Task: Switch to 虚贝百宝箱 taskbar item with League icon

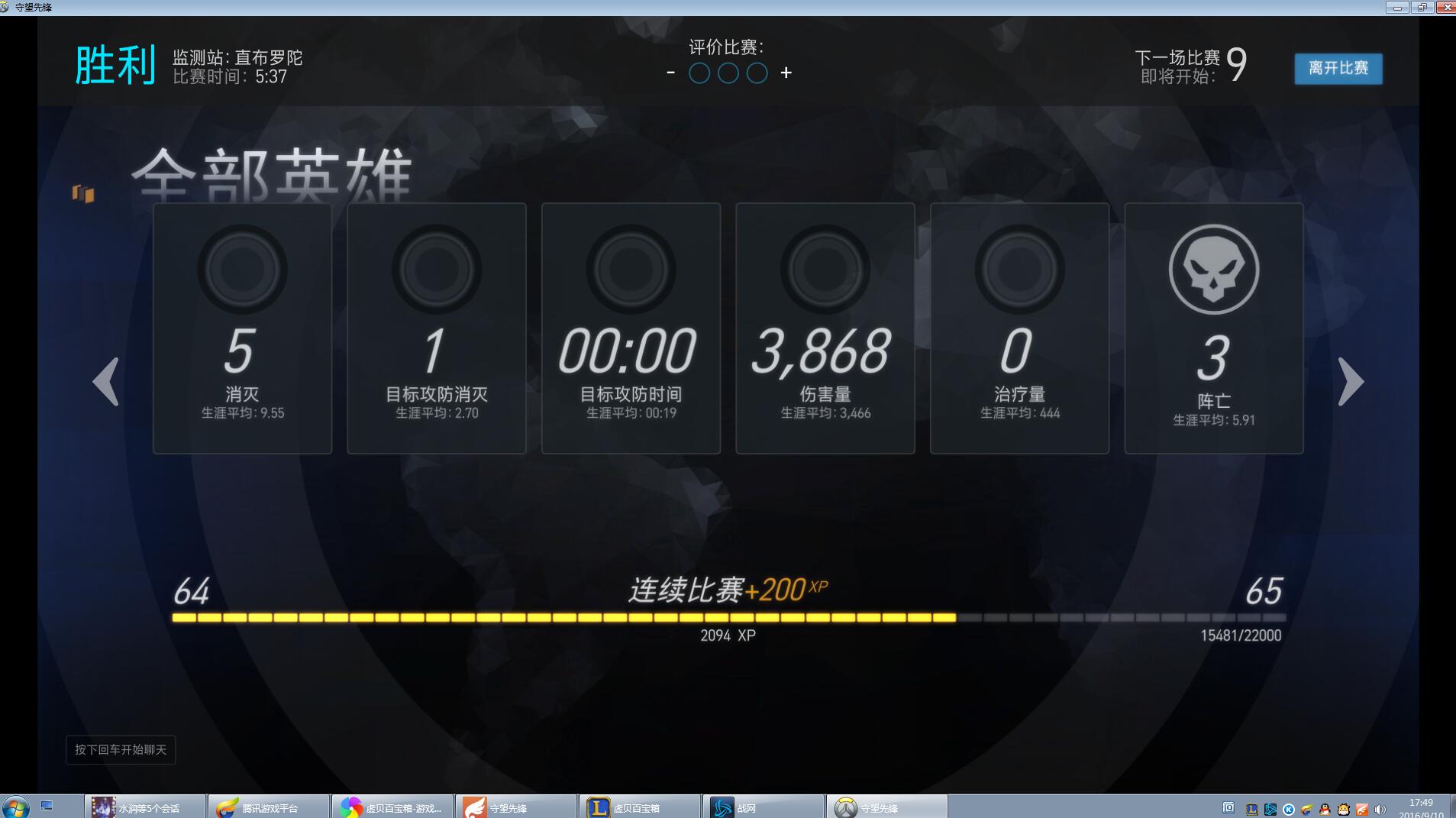Action: (640, 807)
